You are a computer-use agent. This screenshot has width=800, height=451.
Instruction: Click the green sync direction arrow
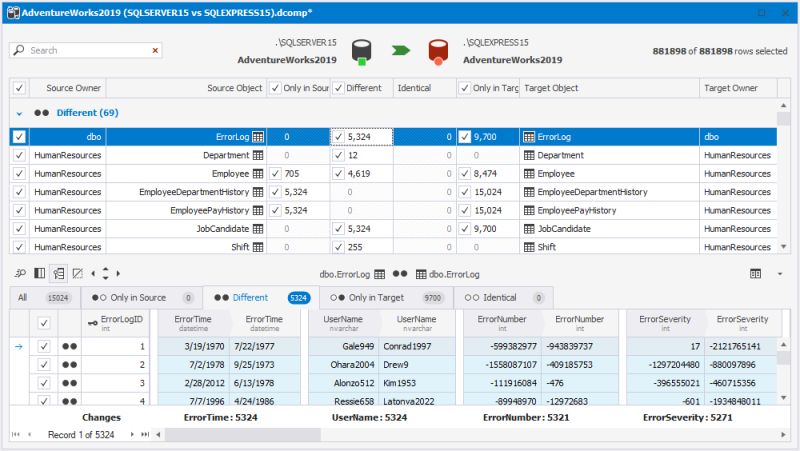click(x=401, y=50)
